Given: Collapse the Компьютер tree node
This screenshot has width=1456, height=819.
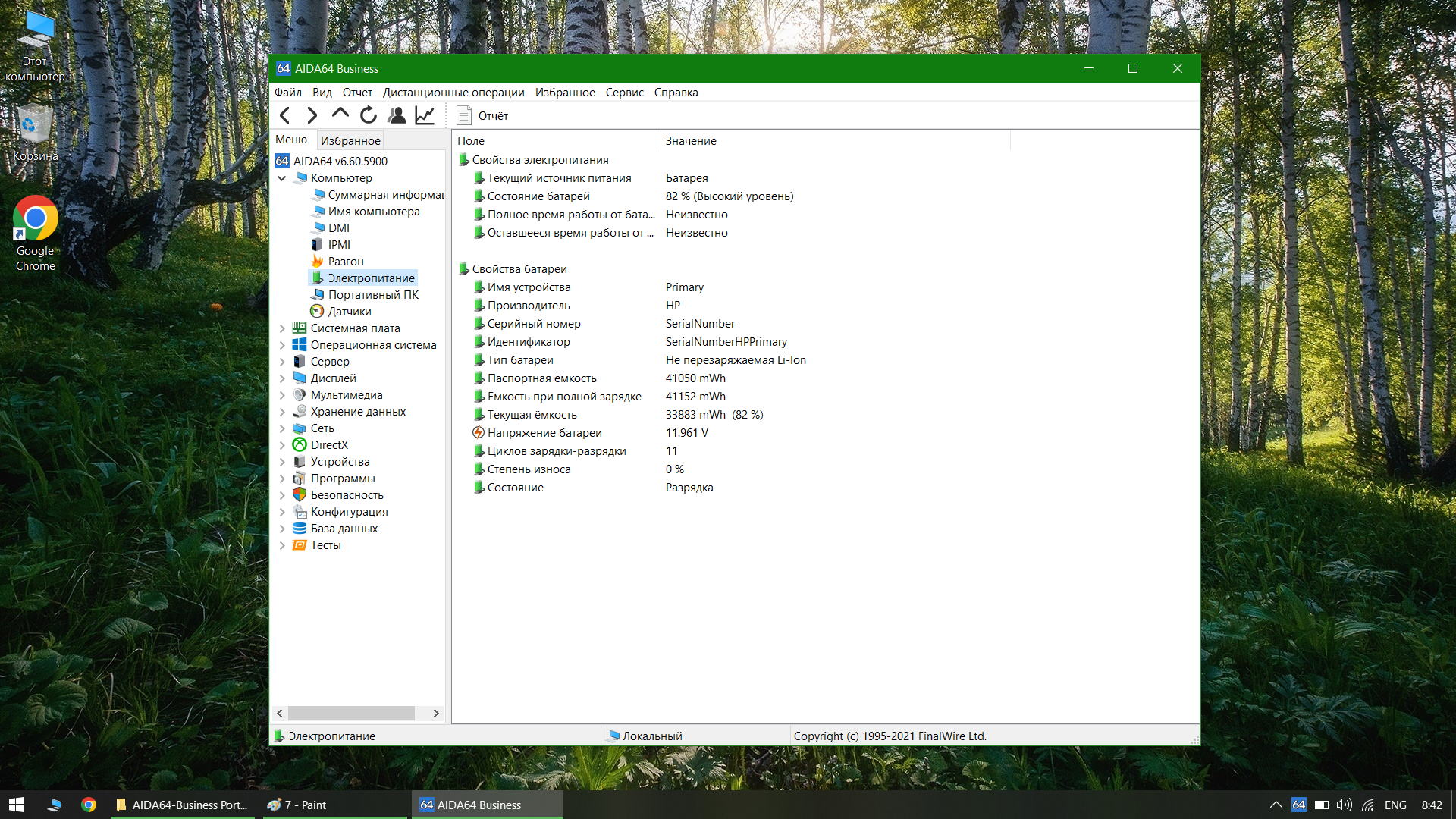Looking at the screenshot, I should click(x=282, y=178).
